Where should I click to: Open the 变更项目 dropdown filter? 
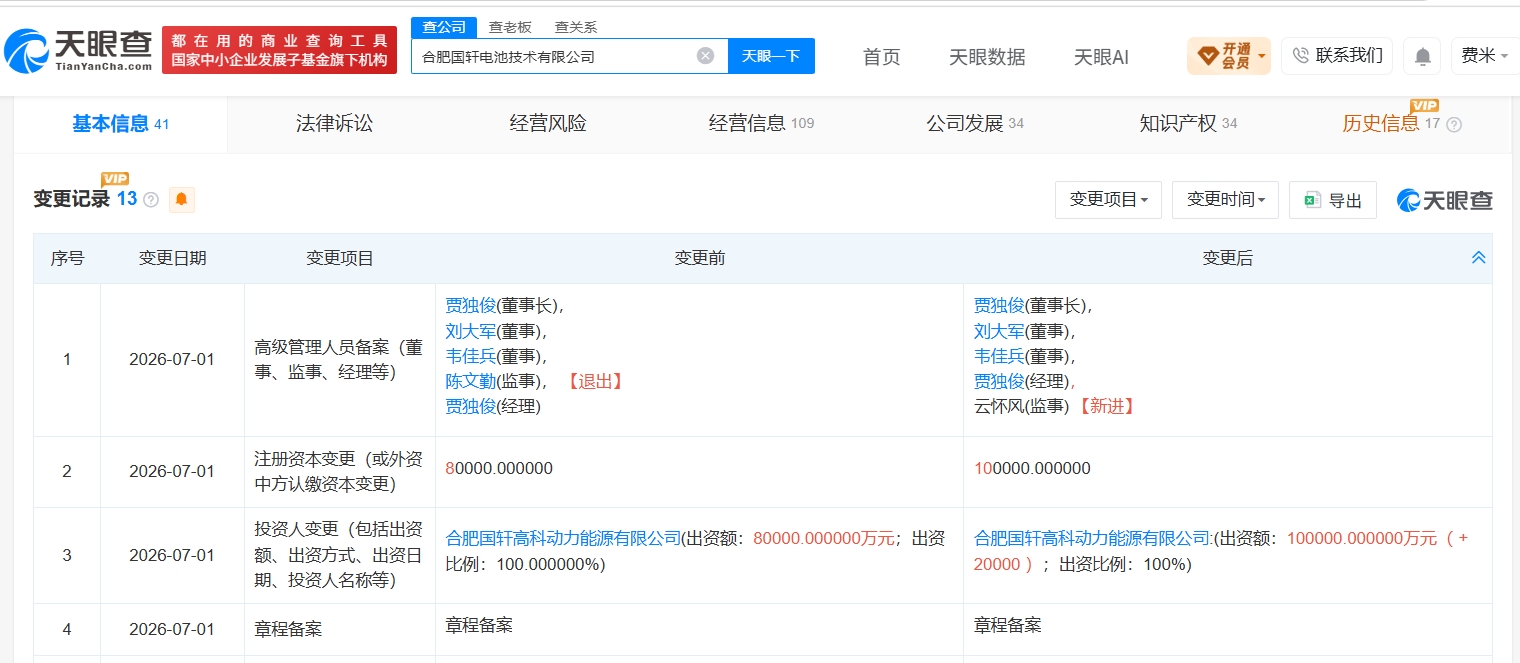[1108, 200]
